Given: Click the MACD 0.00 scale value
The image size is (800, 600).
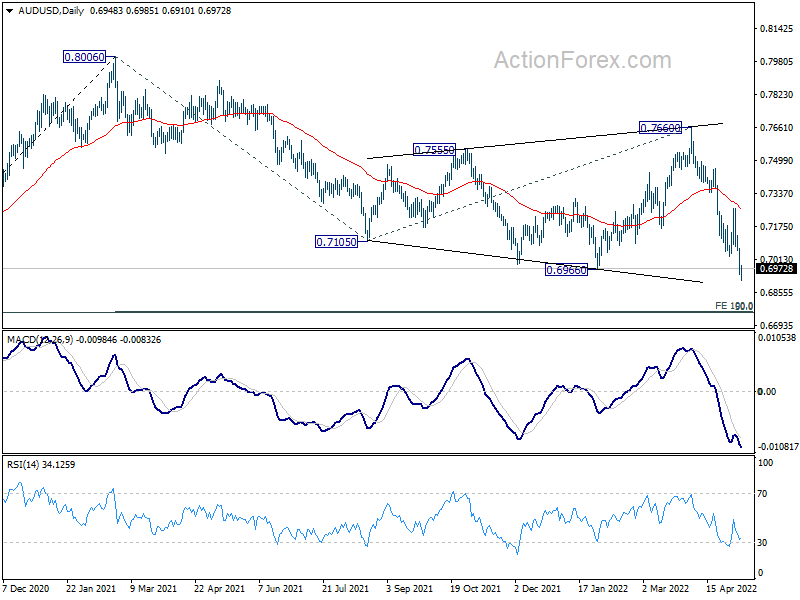Looking at the screenshot, I should coord(767,391).
